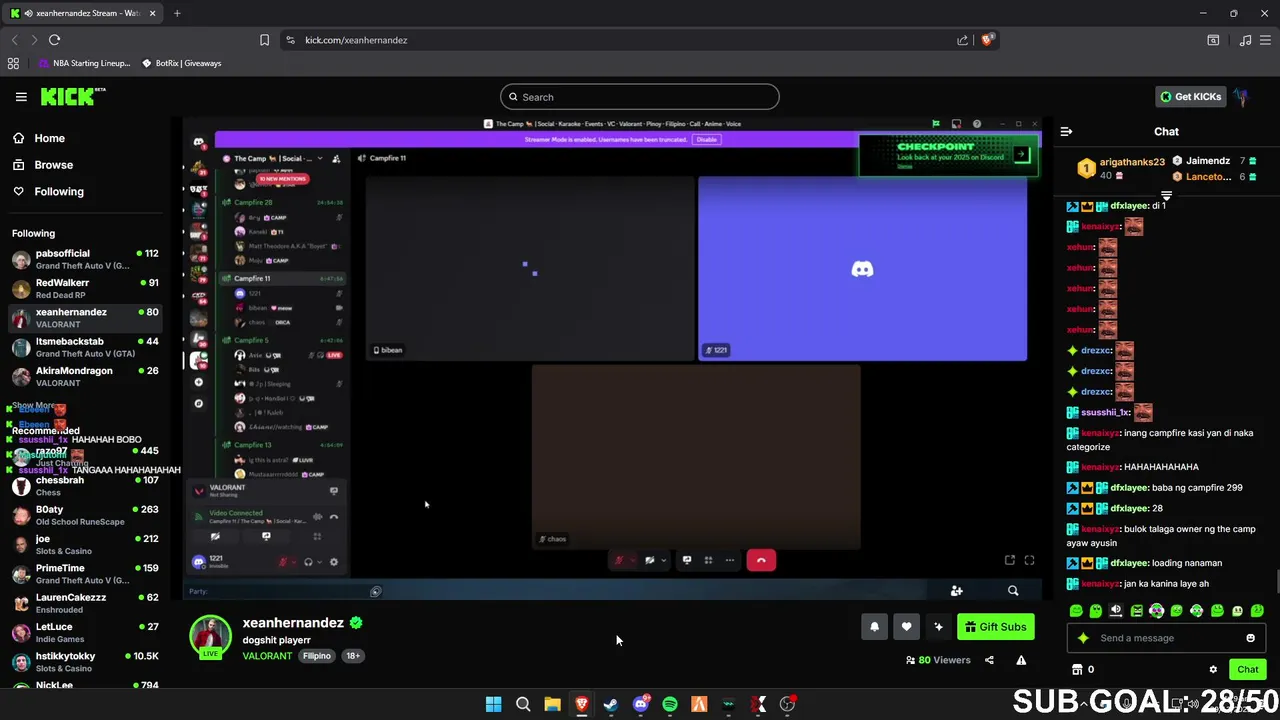Expand the gift leaderboard handle
The image size is (1280, 720).
[1166, 195]
